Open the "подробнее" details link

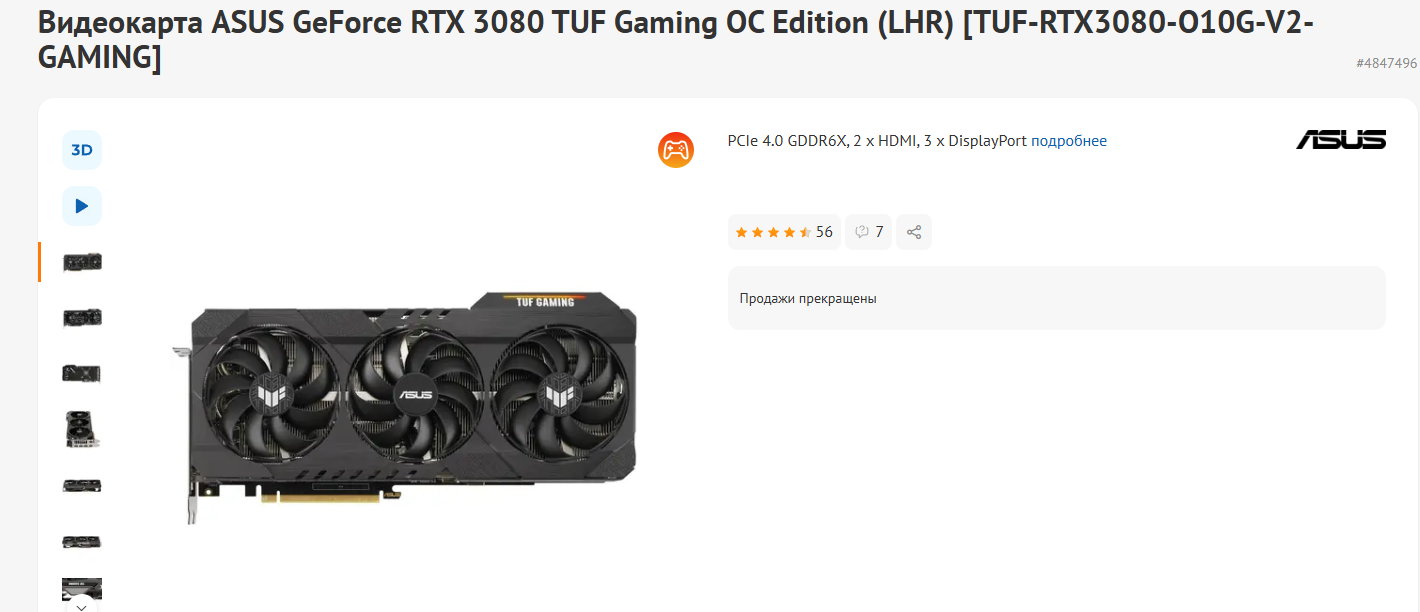(1069, 141)
